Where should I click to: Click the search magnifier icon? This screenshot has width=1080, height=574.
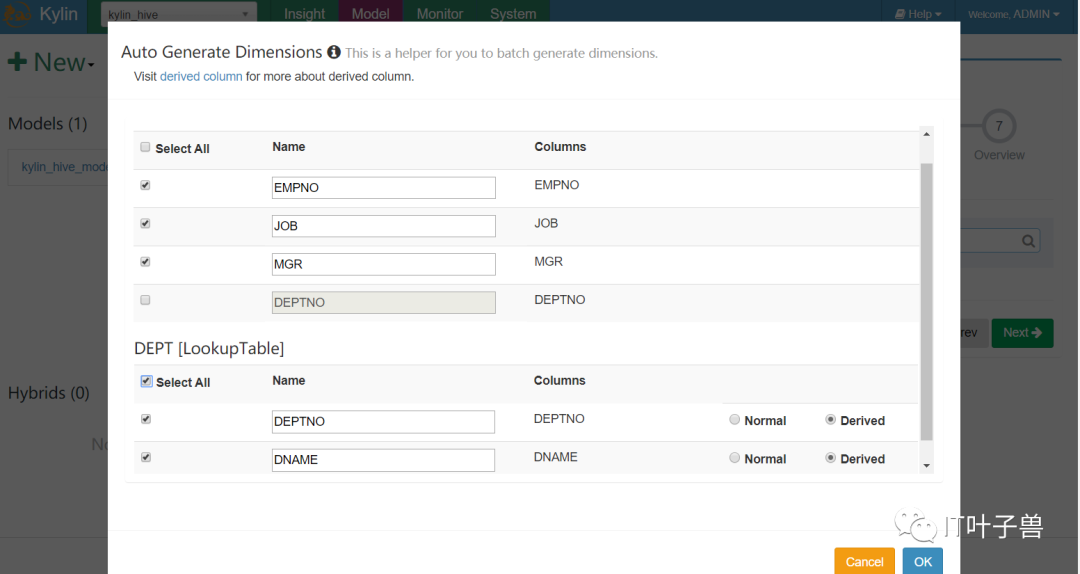click(1028, 241)
